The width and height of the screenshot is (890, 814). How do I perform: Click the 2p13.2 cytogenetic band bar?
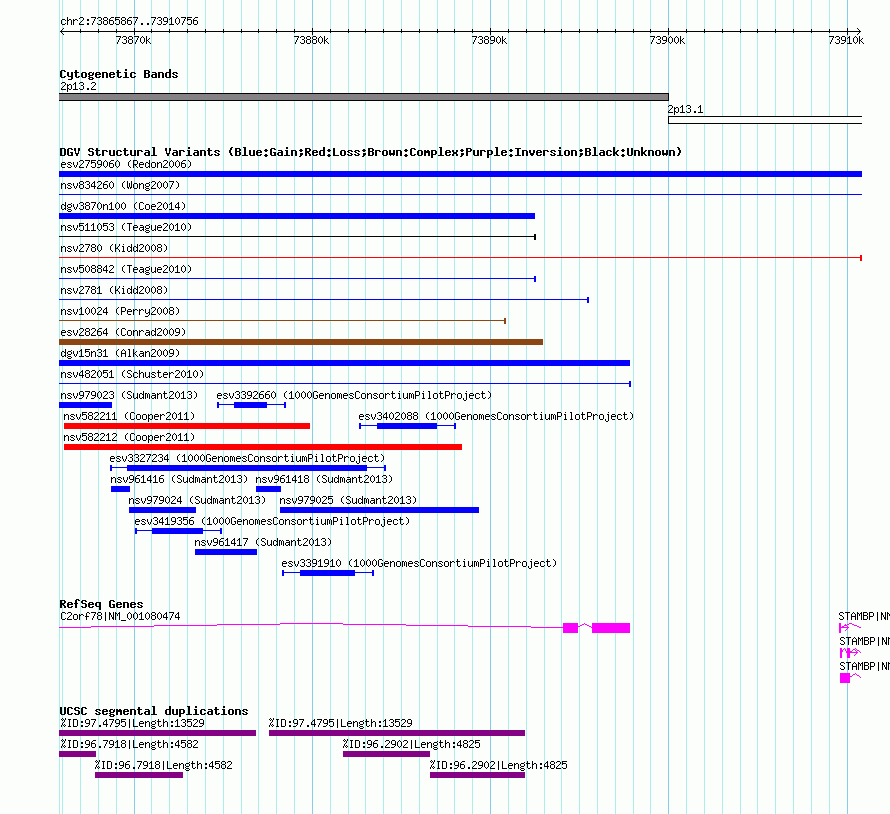click(x=364, y=97)
